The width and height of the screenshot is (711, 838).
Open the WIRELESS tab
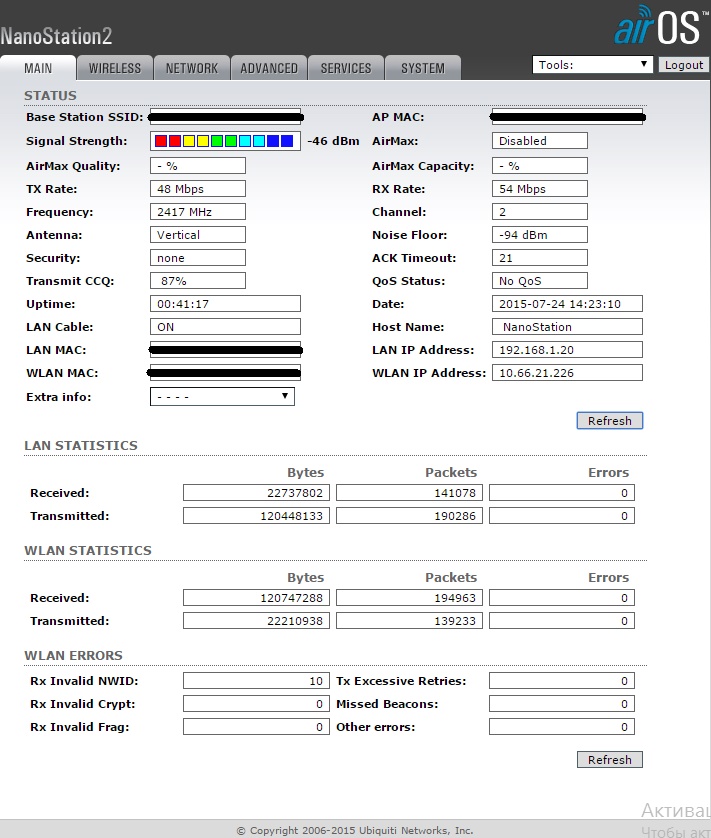[115, 68]
